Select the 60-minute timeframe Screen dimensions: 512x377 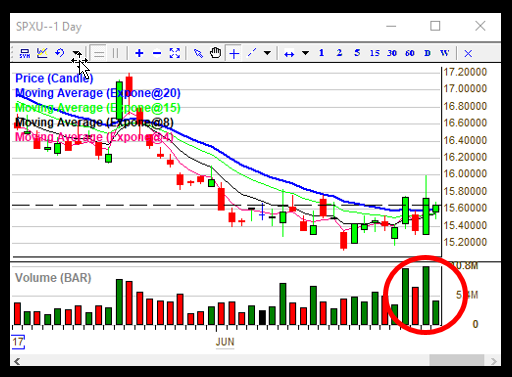(410, 53)
